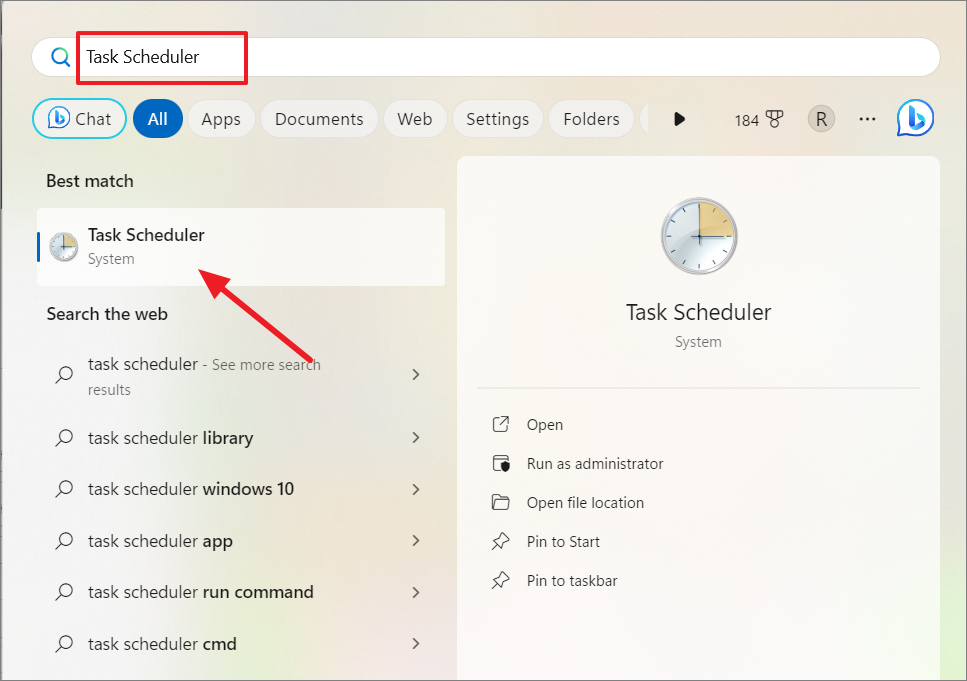Switch to the Documents filter tab
967x681 pixels.
click(319, 118)
